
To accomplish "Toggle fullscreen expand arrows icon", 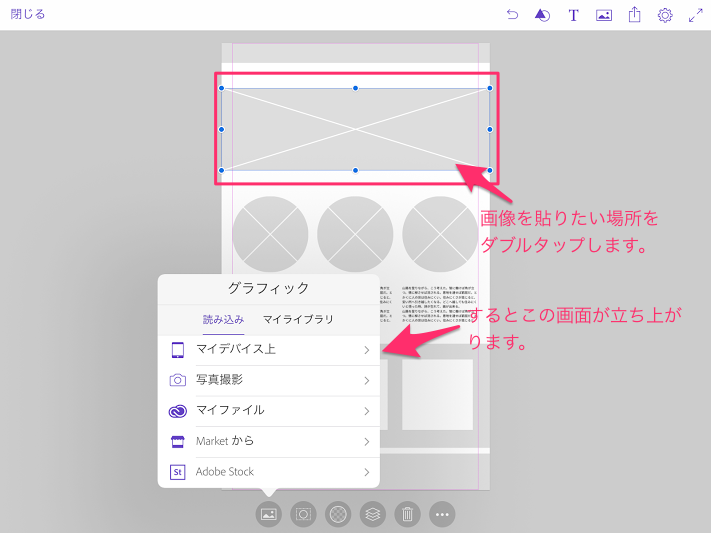I will pos(696,15).
